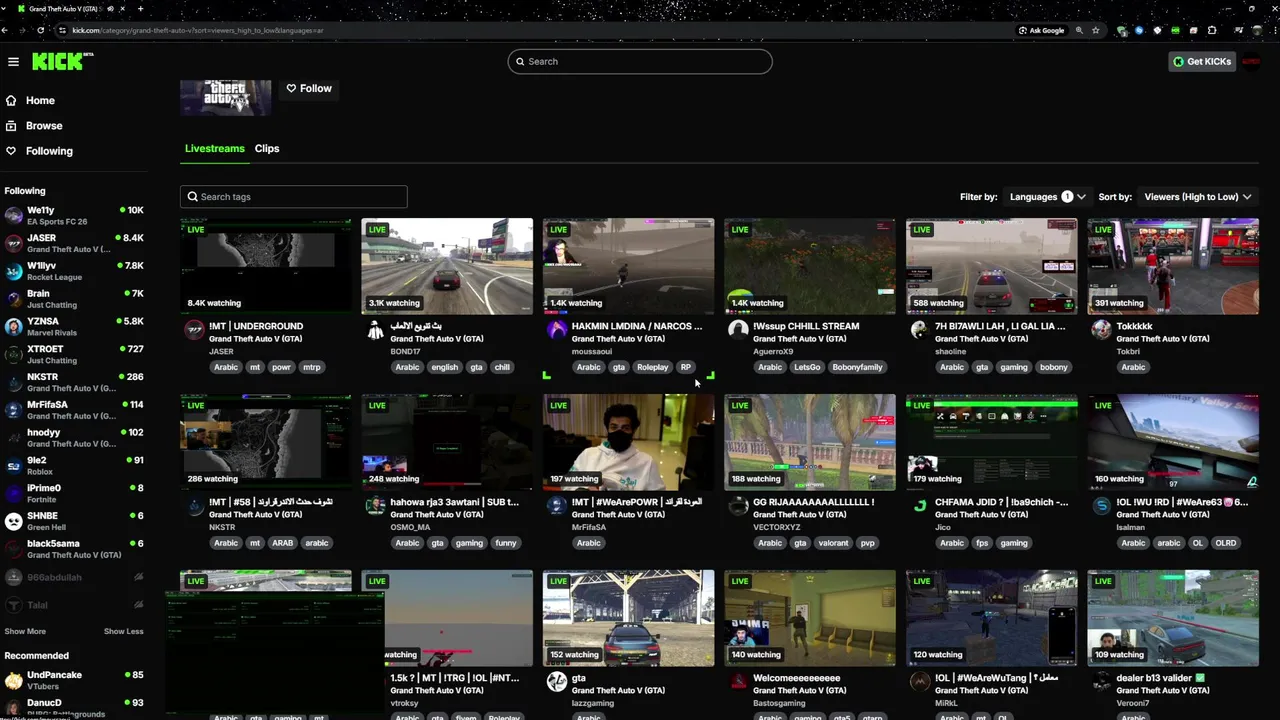Click JASER channel avatar under UNDERGROUND stream

[x=194, y=330]
